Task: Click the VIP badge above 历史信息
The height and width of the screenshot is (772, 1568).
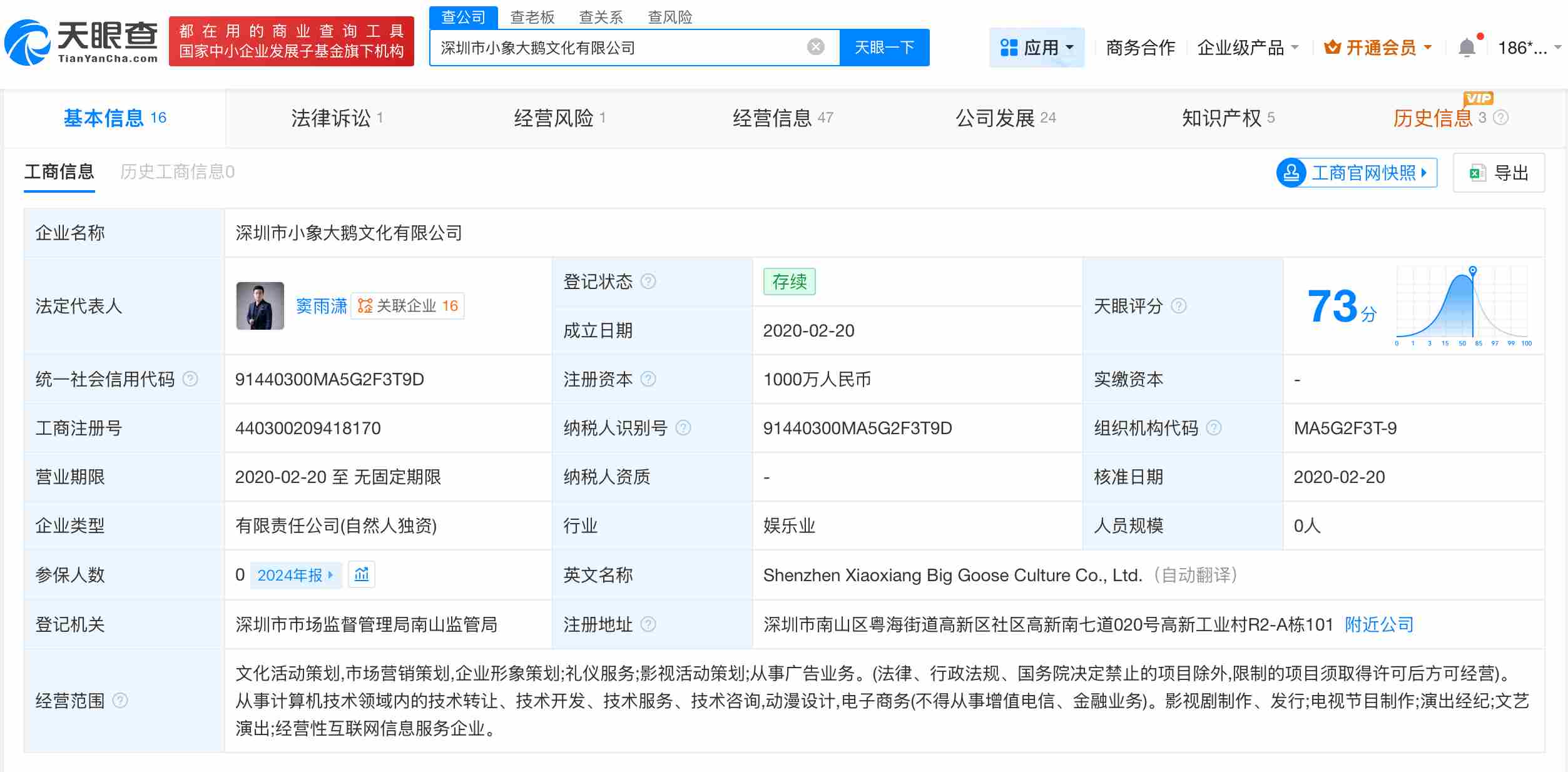Action: point(1478,98)
